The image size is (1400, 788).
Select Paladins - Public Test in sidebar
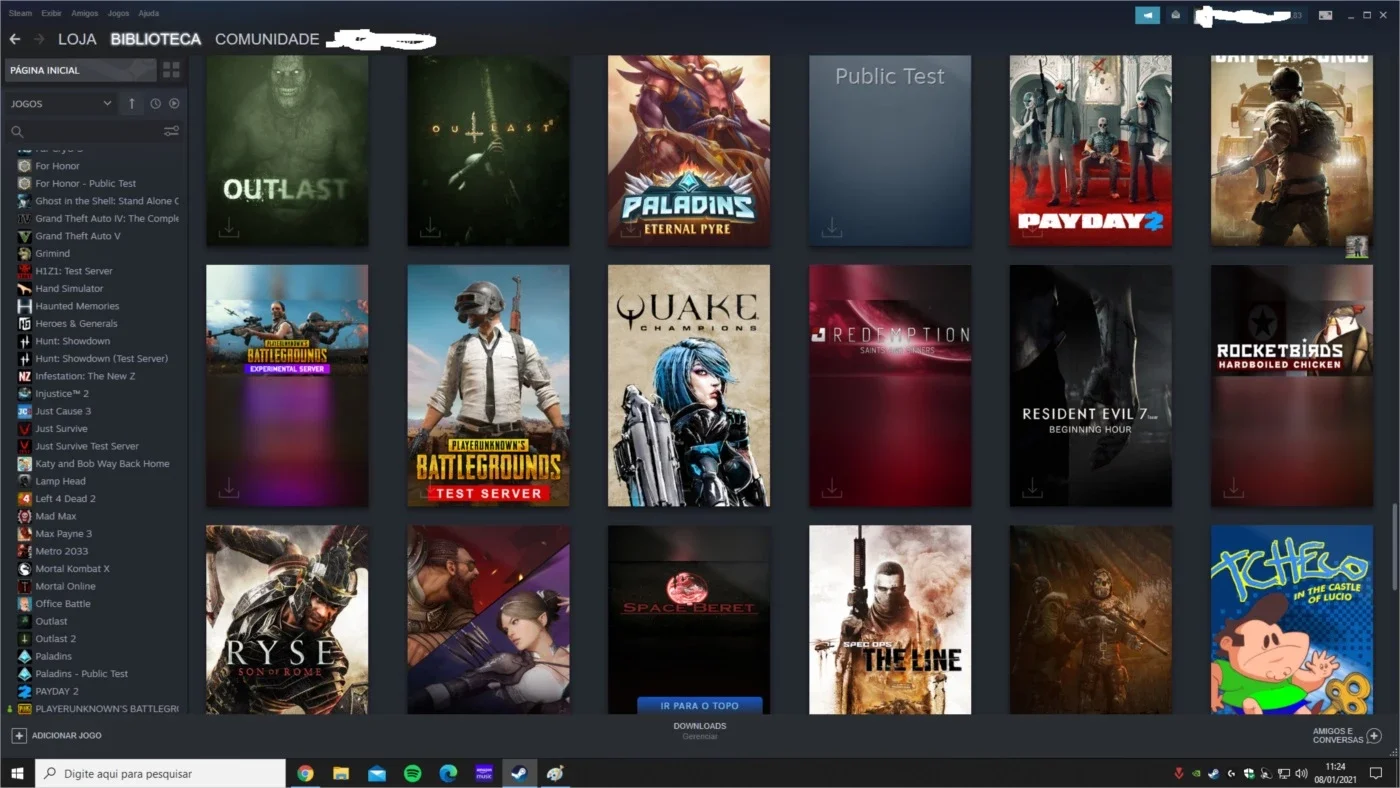point(81,673)
